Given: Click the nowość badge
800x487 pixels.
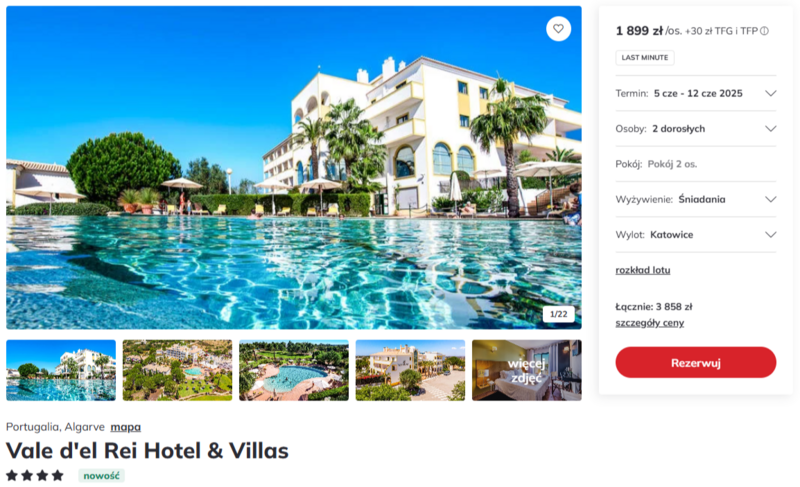Looking at the screenshot, I should (102, 476).
